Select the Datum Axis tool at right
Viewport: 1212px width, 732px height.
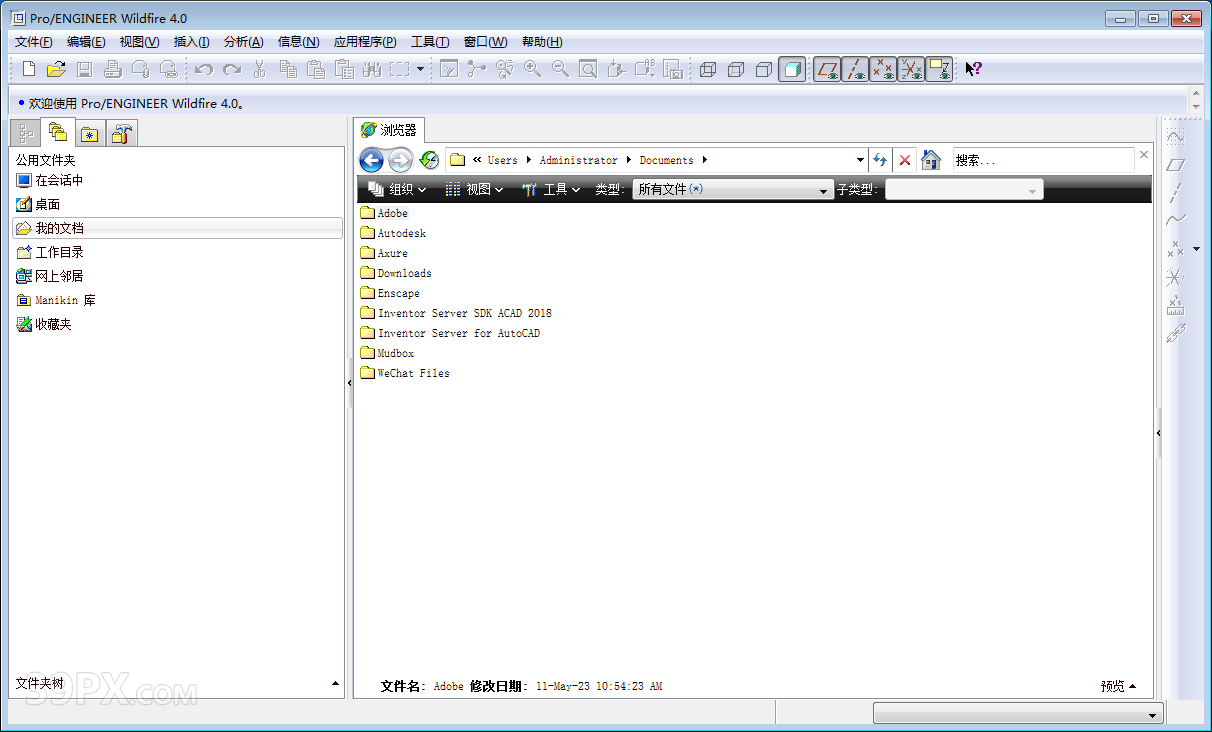[1176, 192]
